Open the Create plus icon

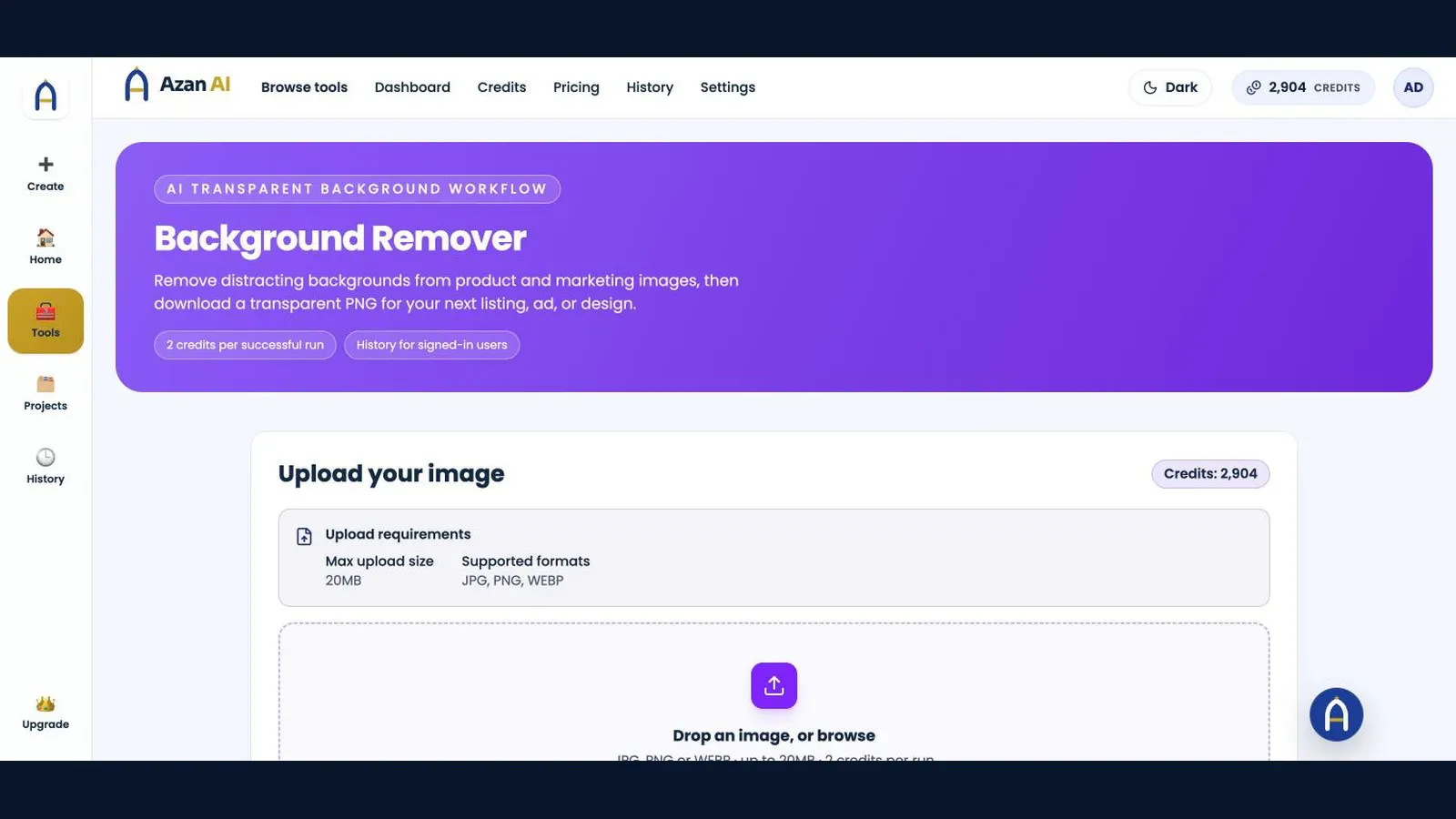point(45,164)
